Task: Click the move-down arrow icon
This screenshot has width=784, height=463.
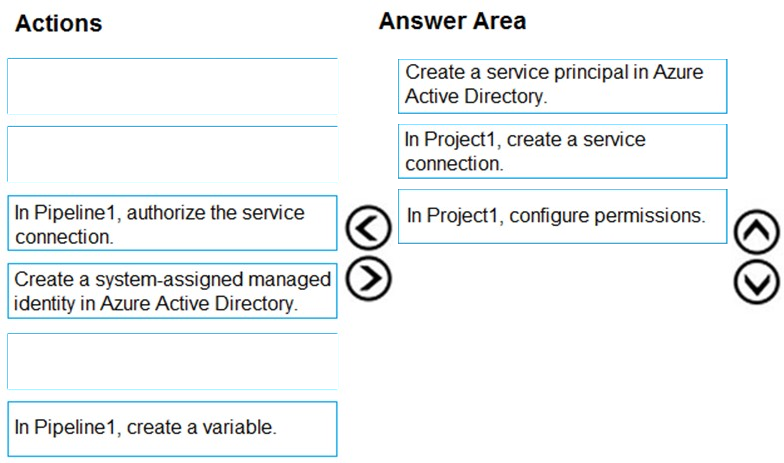Action: (x=756, y=282)
